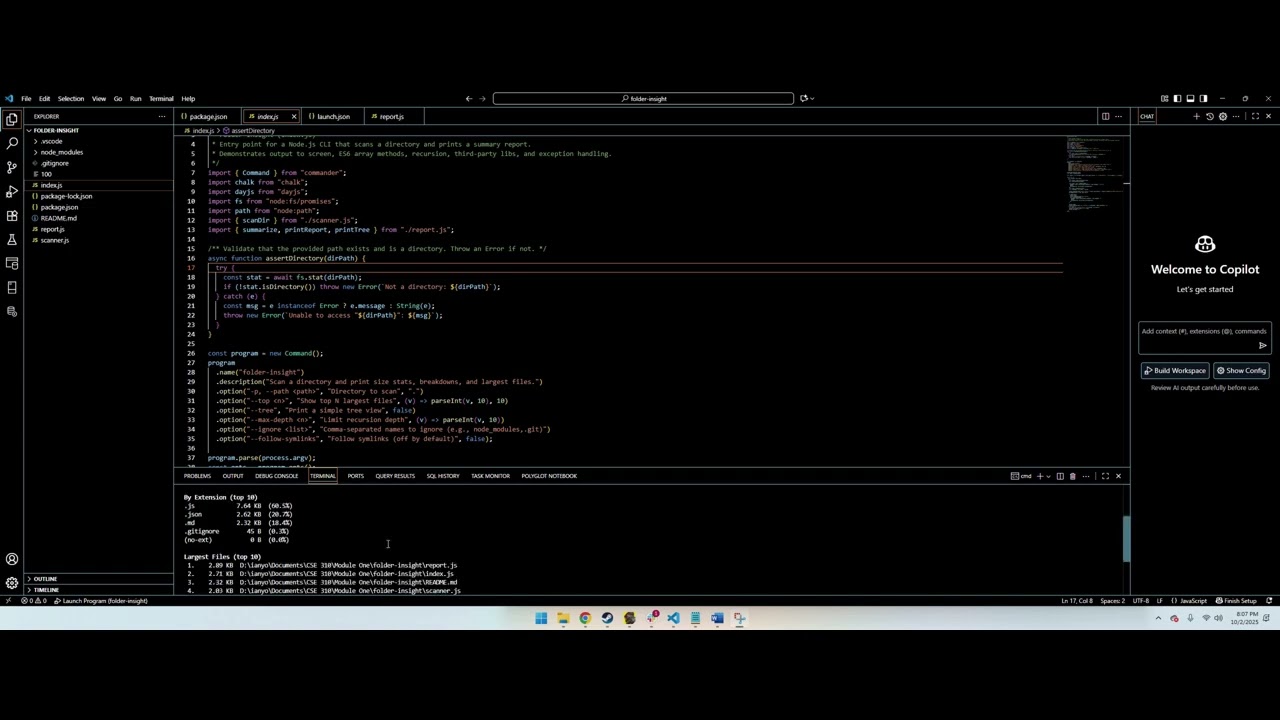
Task: Click the code minimap preview
Action: [1093, 174]
